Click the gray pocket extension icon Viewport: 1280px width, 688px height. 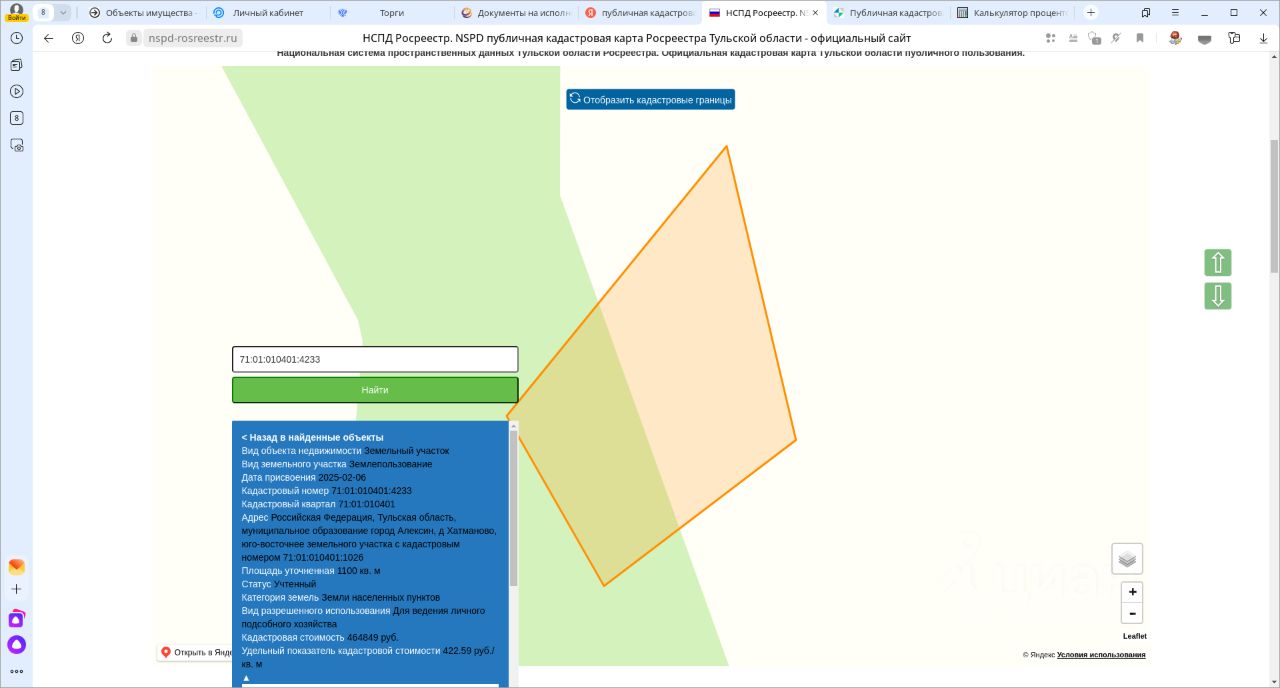tap(1204, 38)
